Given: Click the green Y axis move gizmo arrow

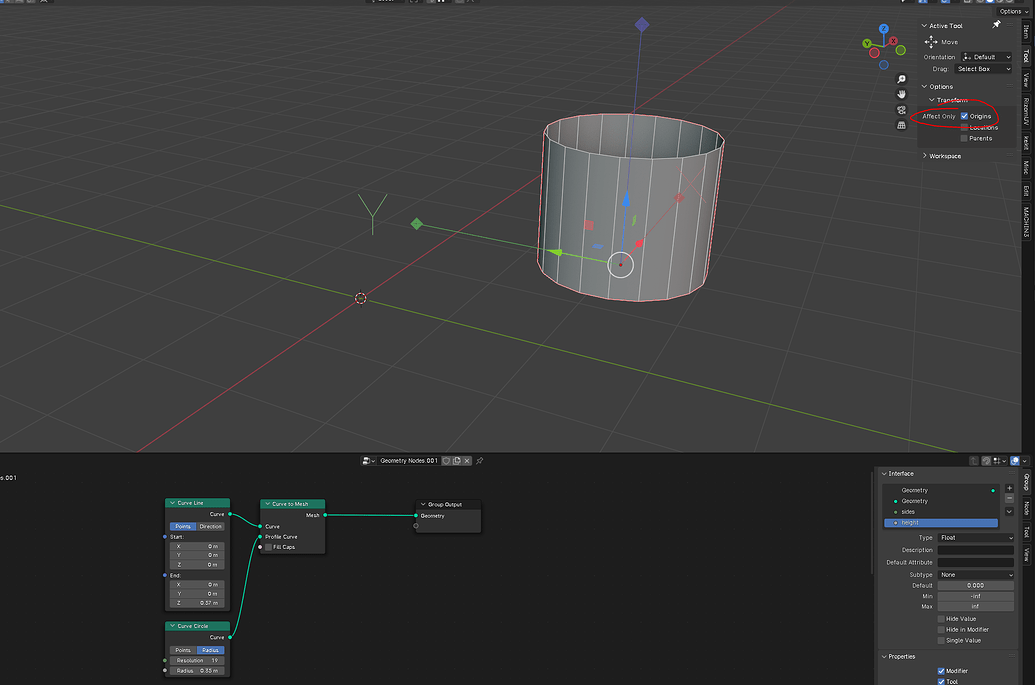Looking at the screenshot, I should click(x=556, y=252).
